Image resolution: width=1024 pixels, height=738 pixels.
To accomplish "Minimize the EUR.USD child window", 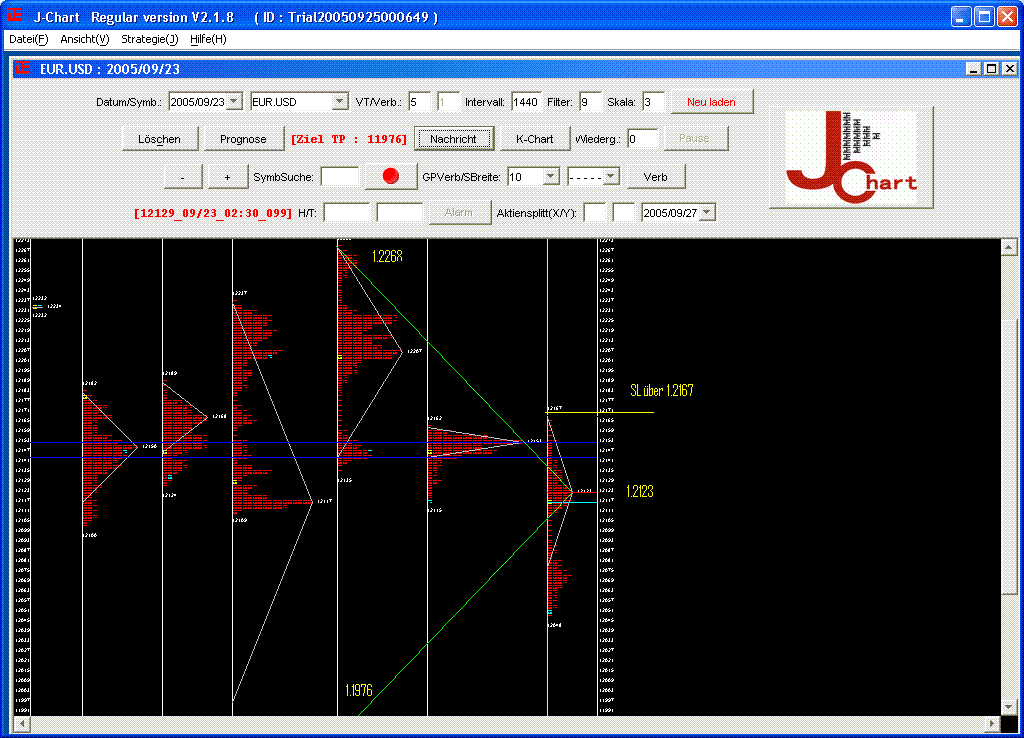I will pyautogui.click(x=974, y=69).
